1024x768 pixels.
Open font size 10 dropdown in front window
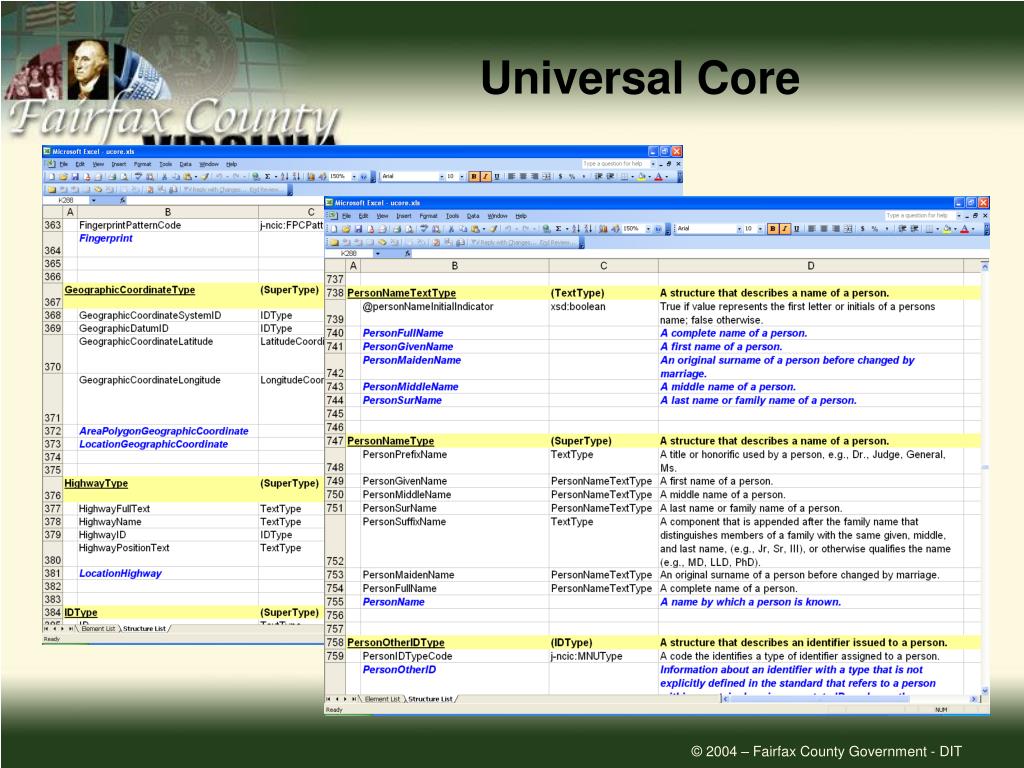(760, 229)
